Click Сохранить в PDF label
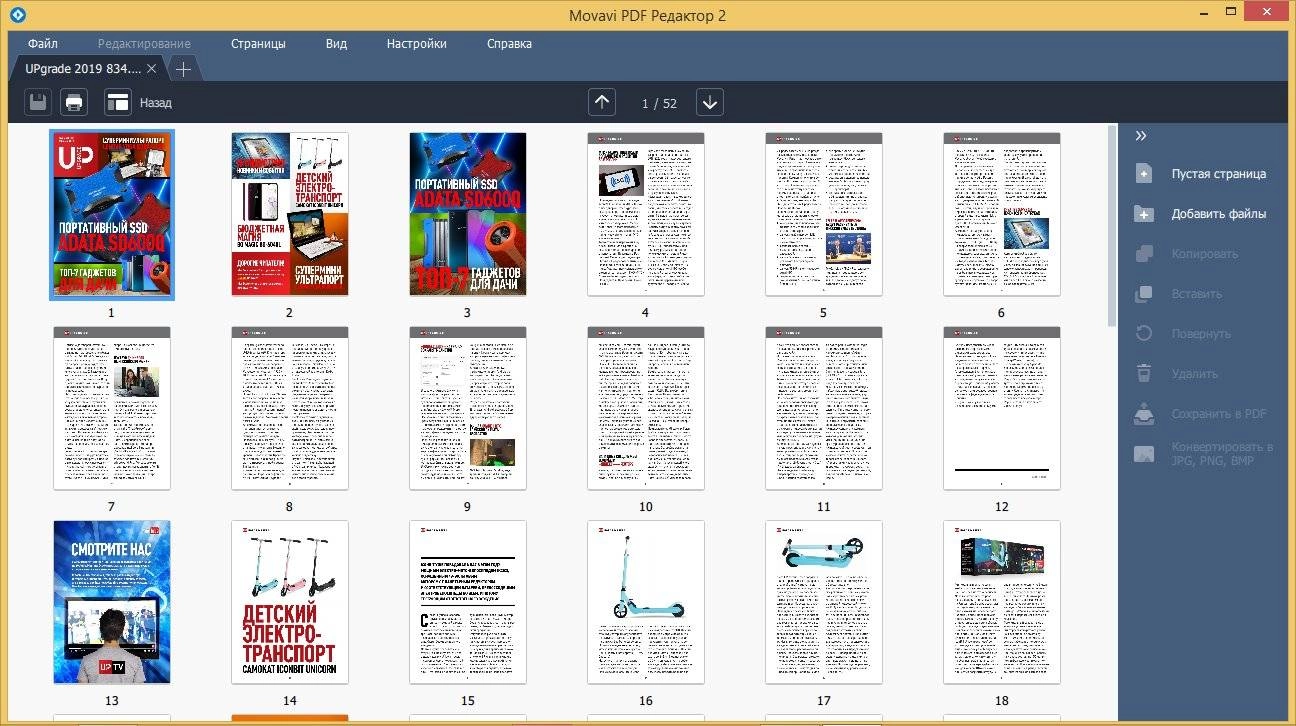1296x726 pixels. tap(1219, 413)
